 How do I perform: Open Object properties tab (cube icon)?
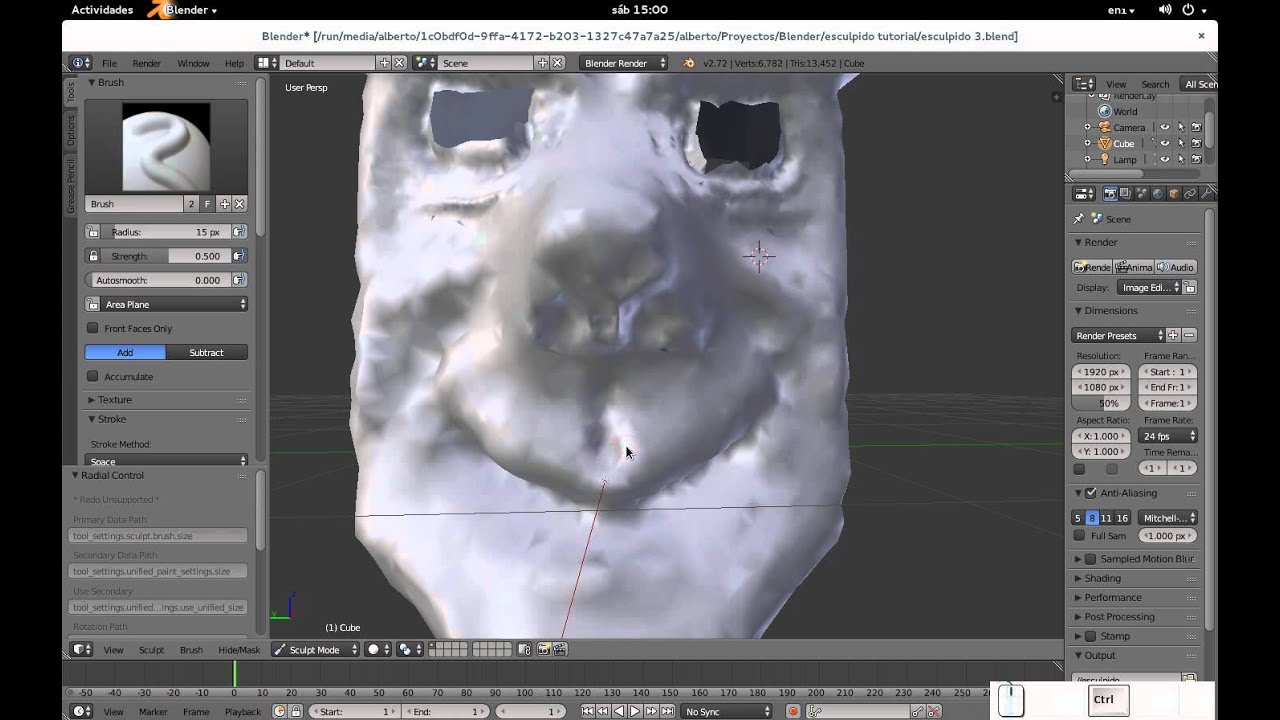(1173, 194)
